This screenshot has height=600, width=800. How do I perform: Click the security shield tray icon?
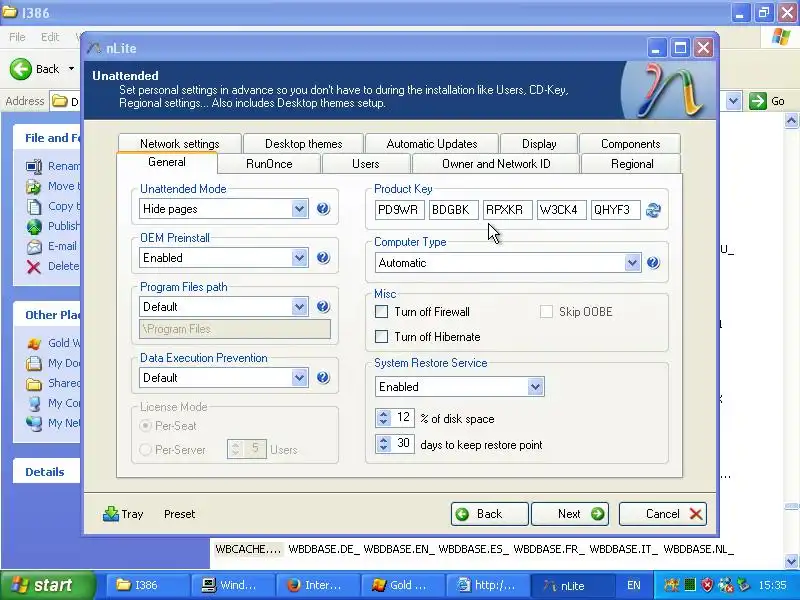(707, 585)
